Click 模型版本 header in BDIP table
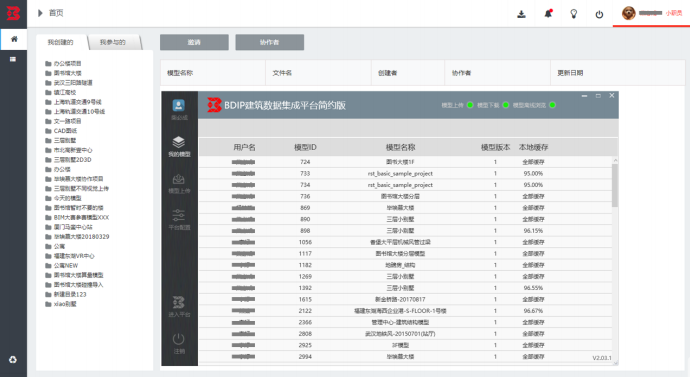 pos(495,147)
